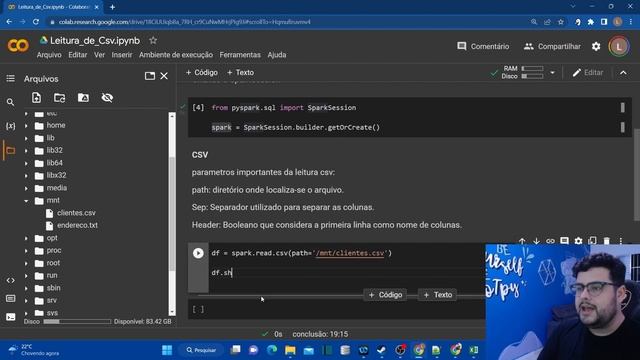
Task: Click the Colab logo
Action: click(18, 45)
